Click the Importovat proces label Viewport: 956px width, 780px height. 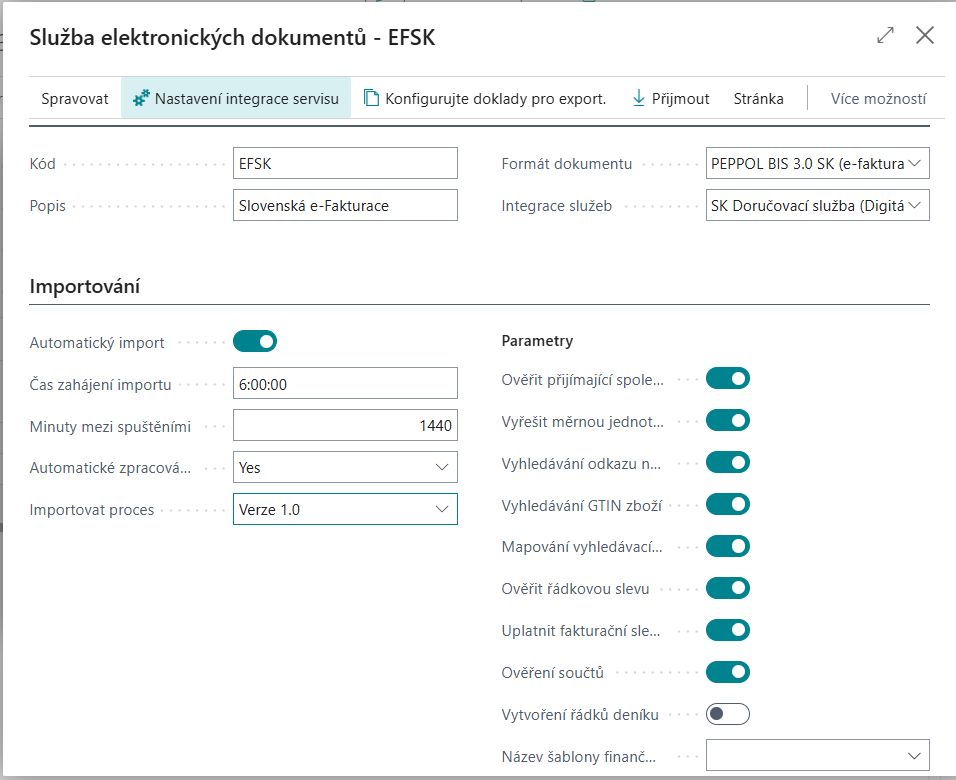(x=91, y=510)
